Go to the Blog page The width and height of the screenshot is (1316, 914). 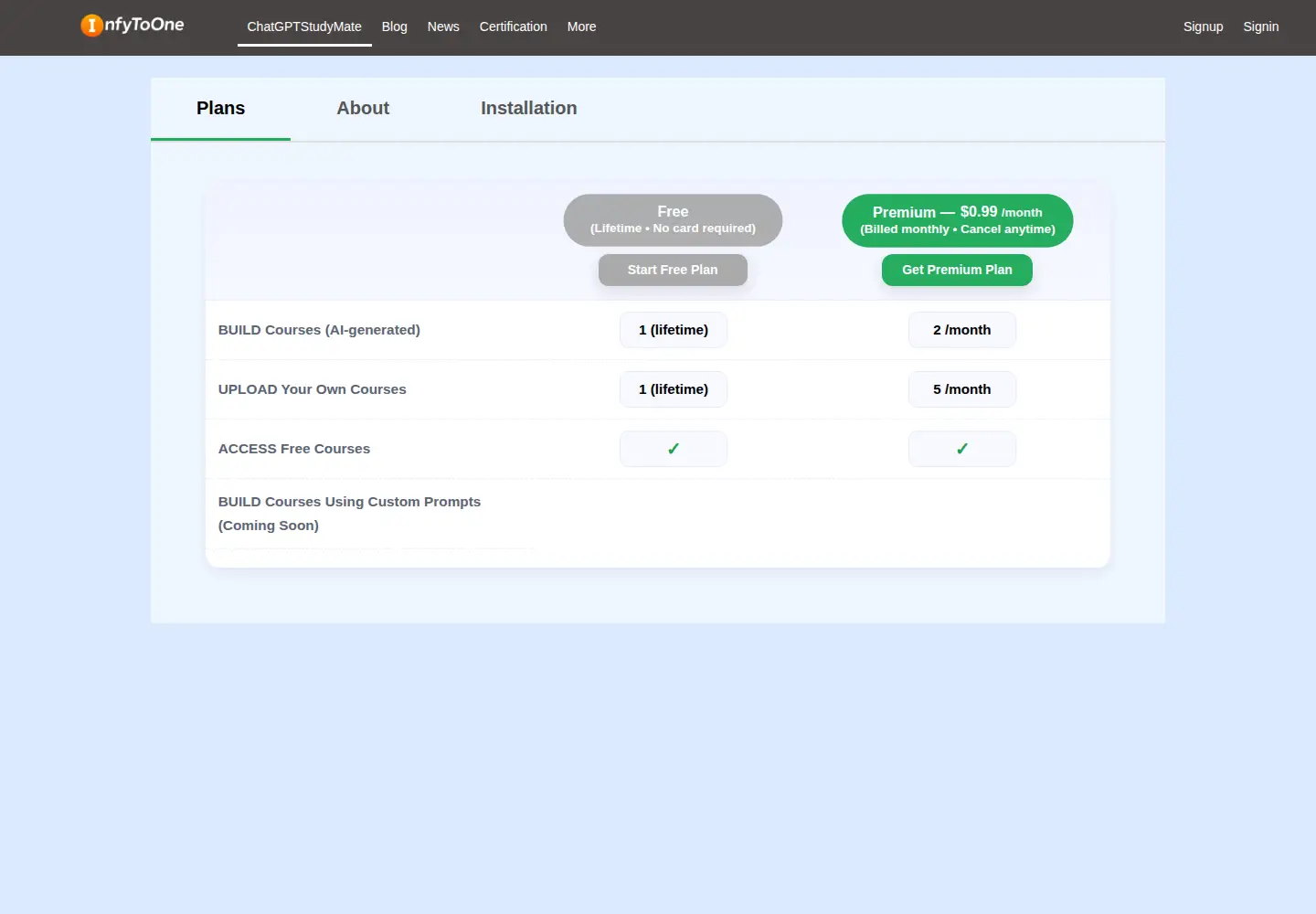point(395,27)
